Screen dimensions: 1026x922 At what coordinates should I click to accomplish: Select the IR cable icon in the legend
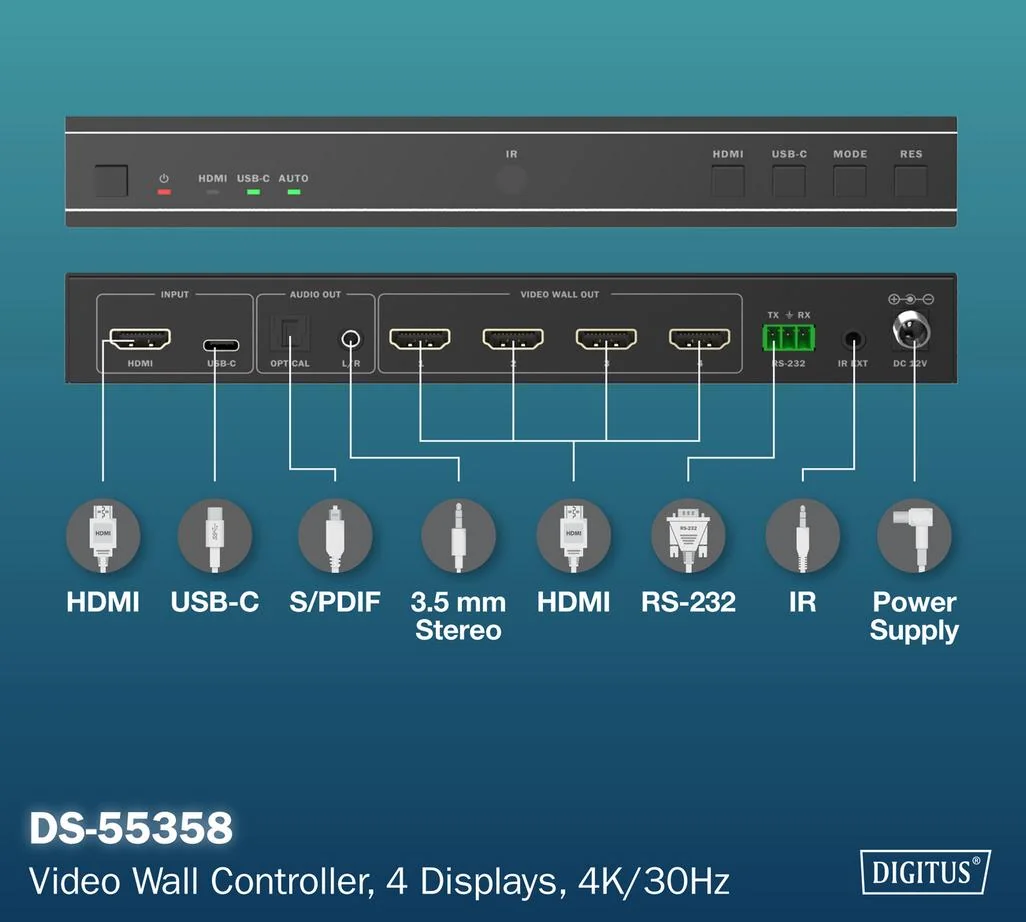[801, 535]
